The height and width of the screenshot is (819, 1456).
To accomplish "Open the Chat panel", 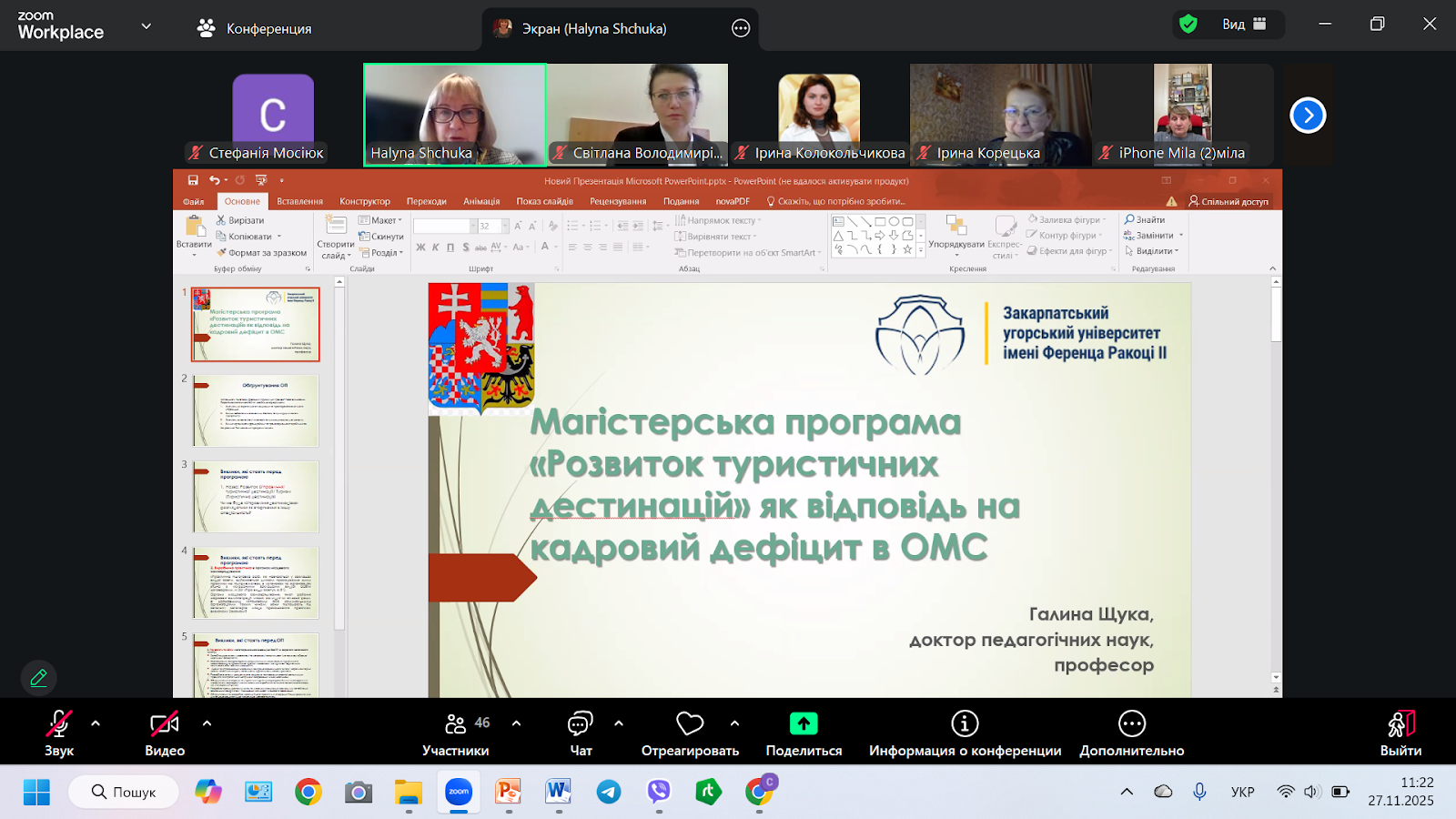I will pos(580,733).
